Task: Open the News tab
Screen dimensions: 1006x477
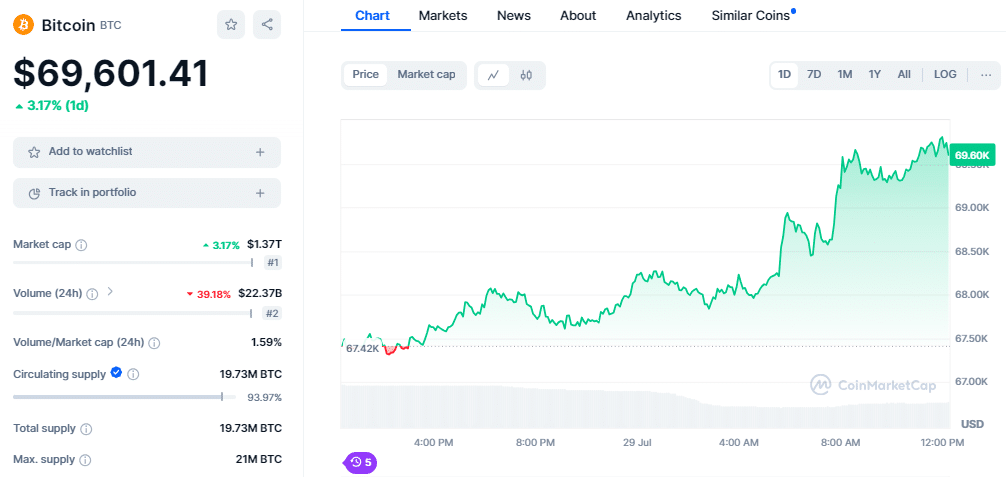Action: (x=514, y=15)
